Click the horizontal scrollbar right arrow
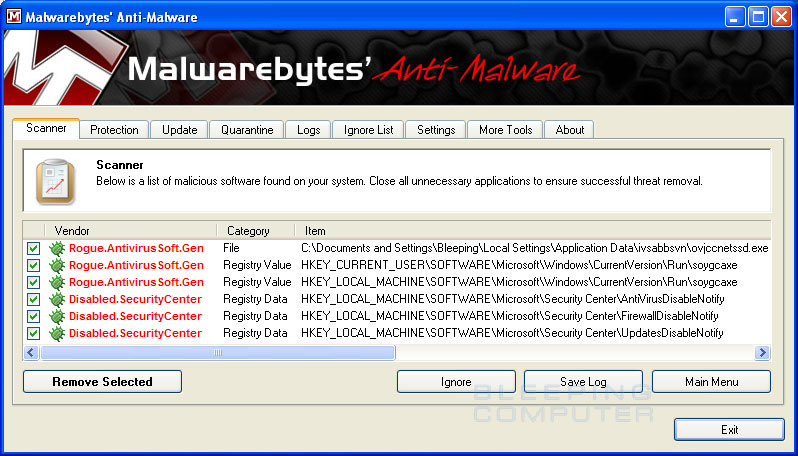This screenshot has height=456, width=798. (762, 352)
